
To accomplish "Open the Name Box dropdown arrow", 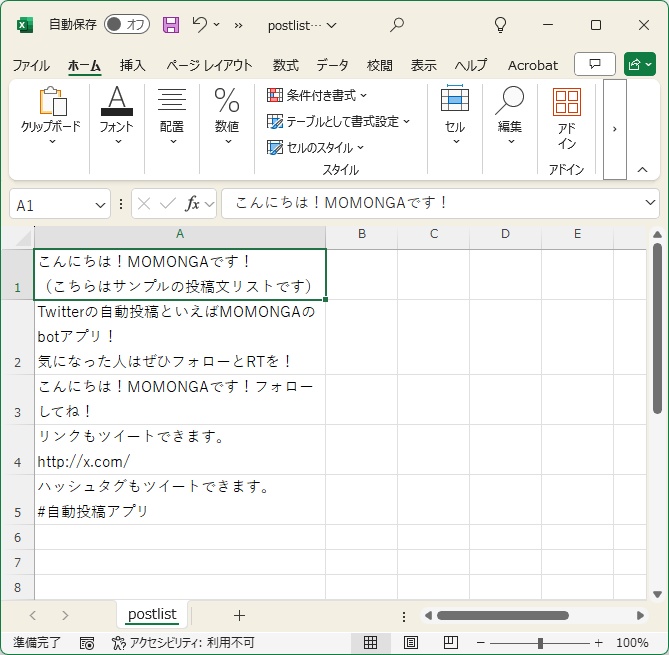I will click(x=100, y=206).
